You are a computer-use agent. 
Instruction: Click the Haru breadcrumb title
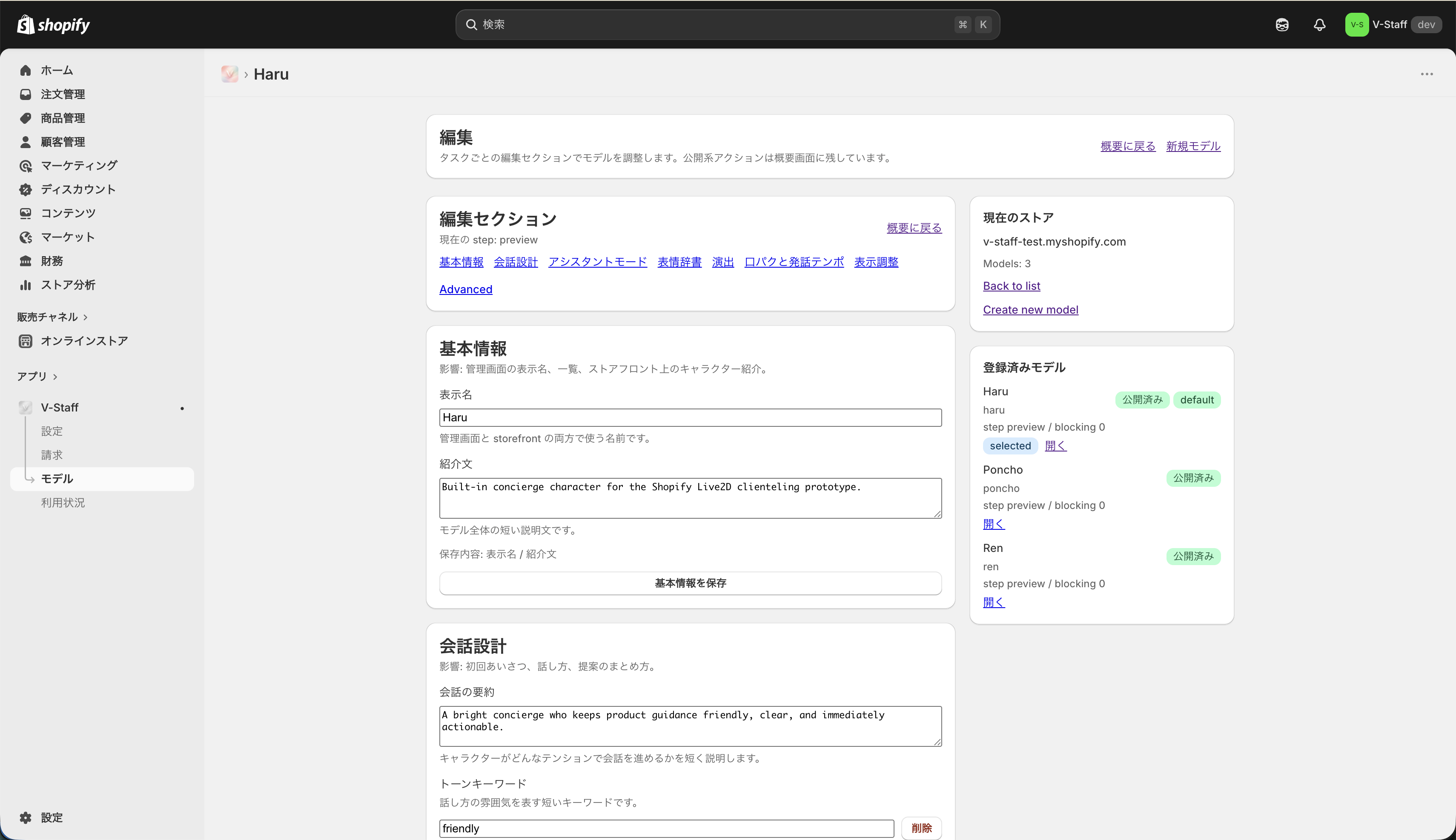271,74
